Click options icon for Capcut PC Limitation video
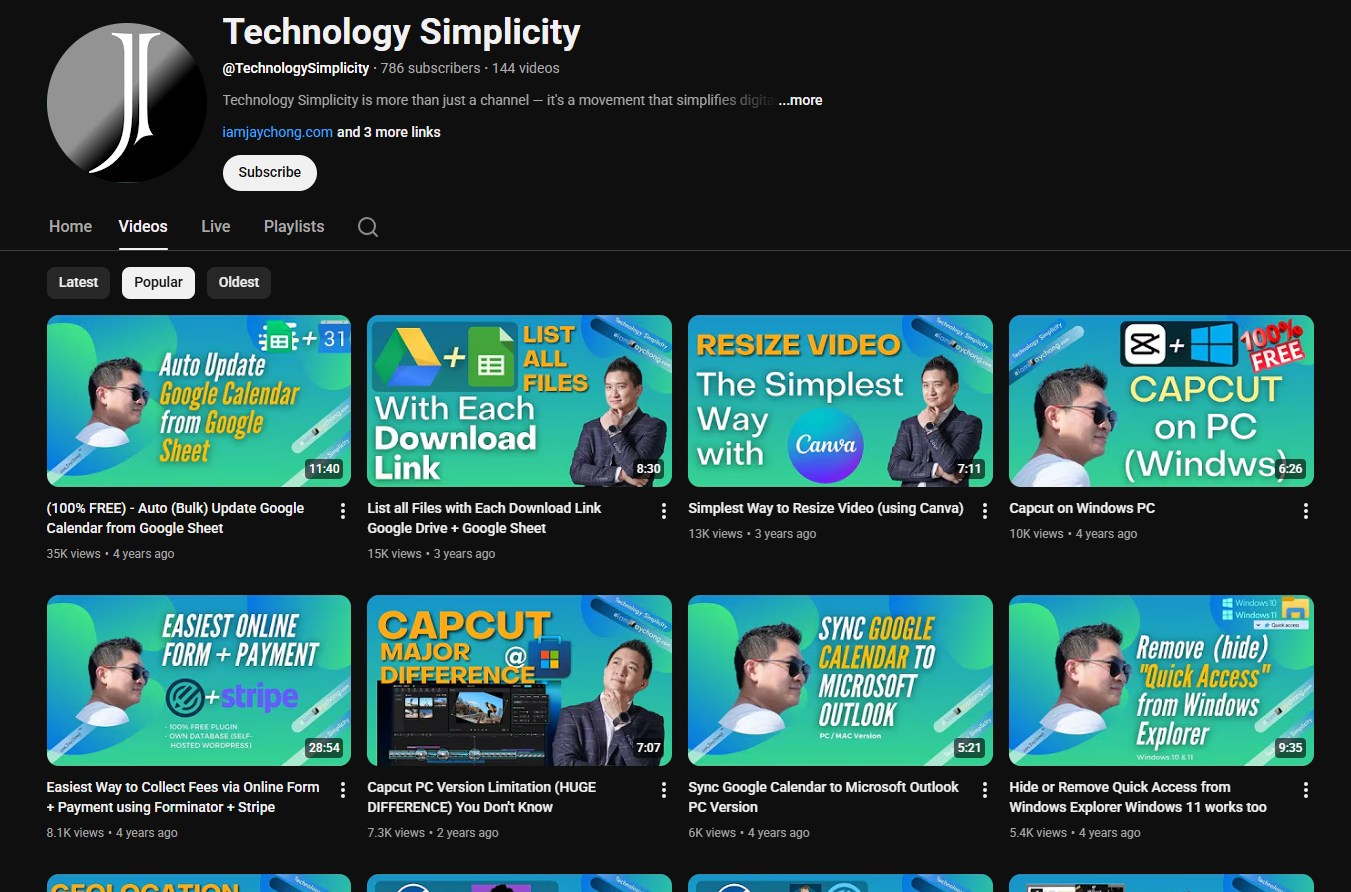Screen dimensions: 1351x892 664,790
